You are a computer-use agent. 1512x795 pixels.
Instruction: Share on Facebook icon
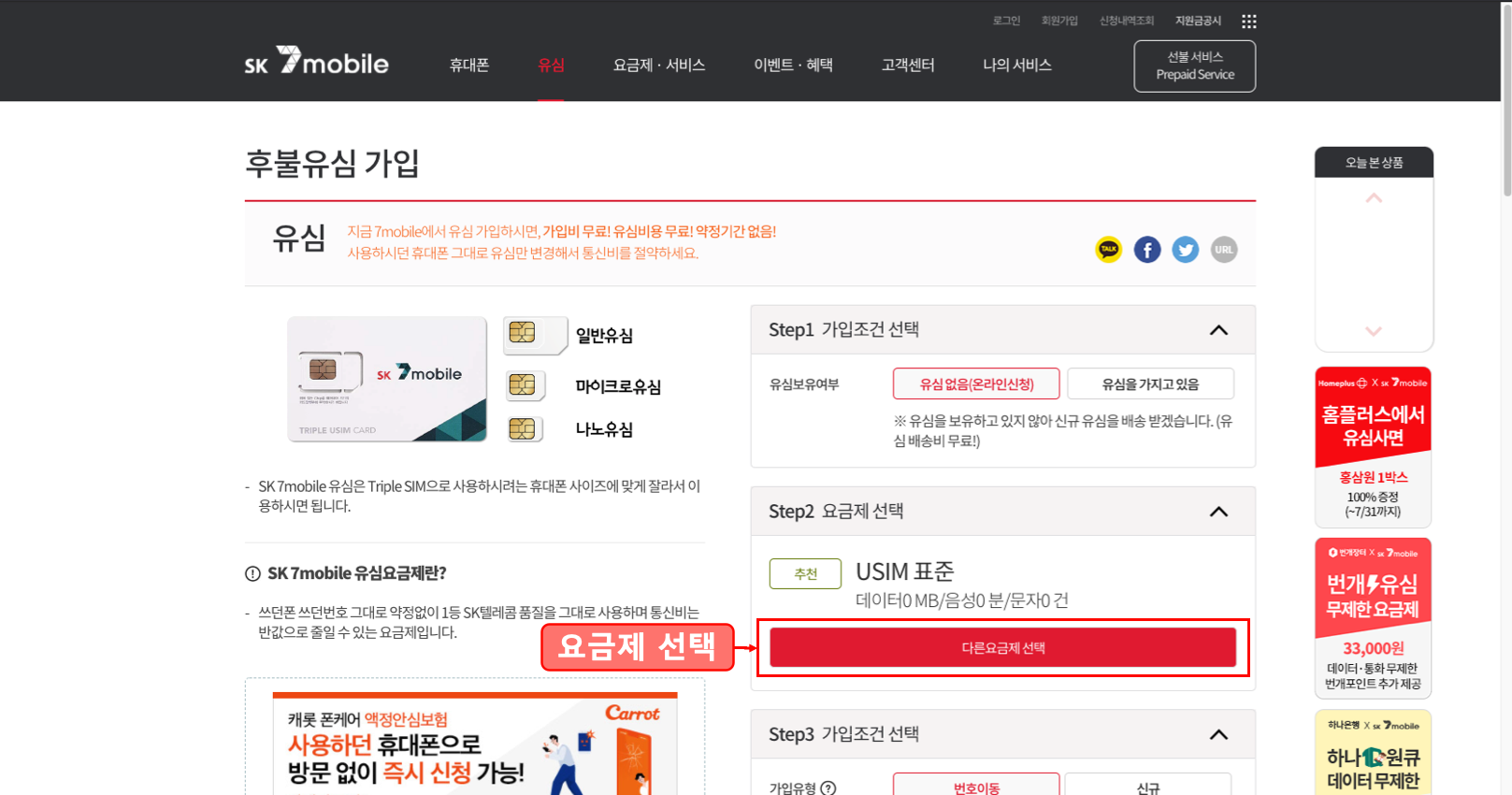(1147, 250)
